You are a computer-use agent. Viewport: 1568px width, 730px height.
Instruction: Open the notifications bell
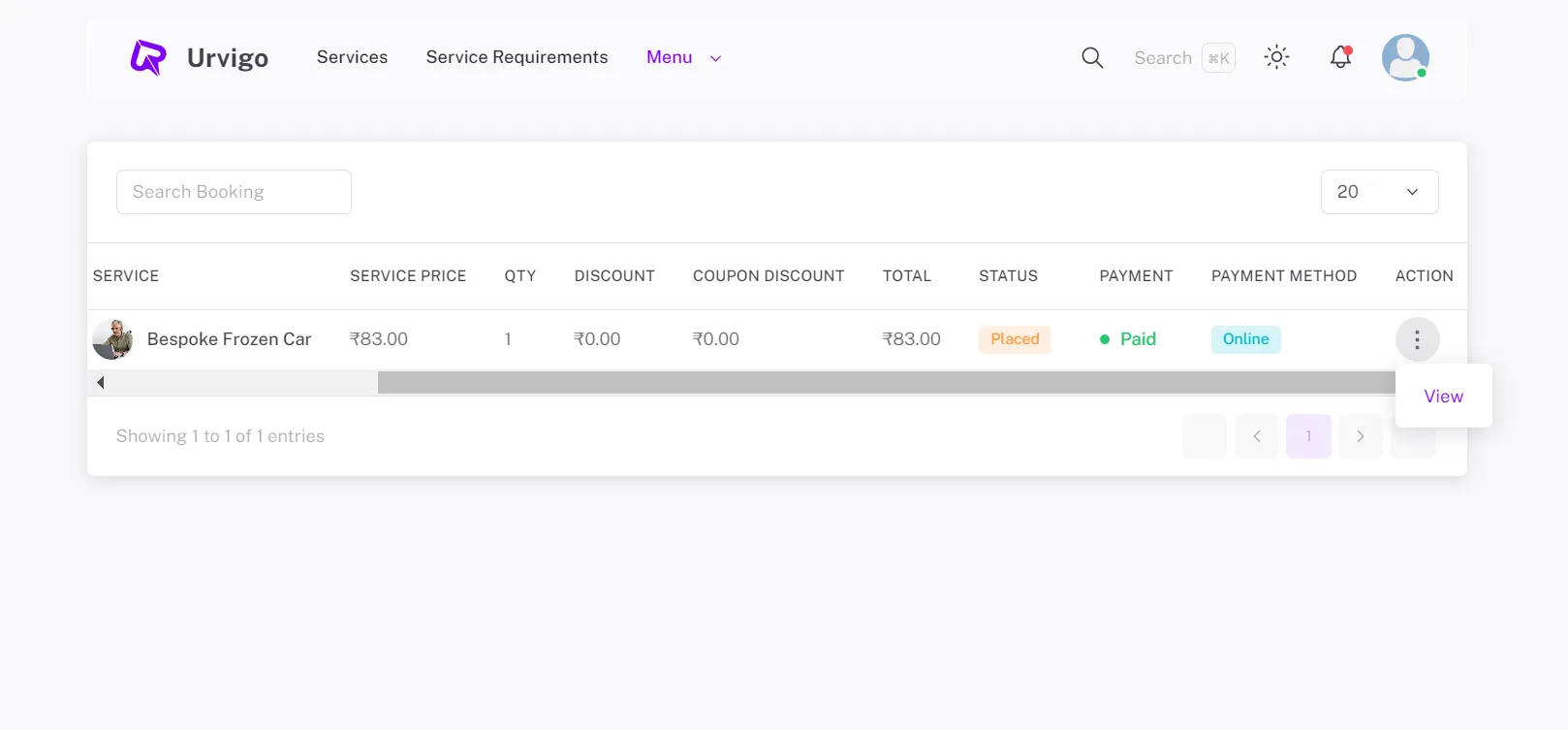[1340, 58]
